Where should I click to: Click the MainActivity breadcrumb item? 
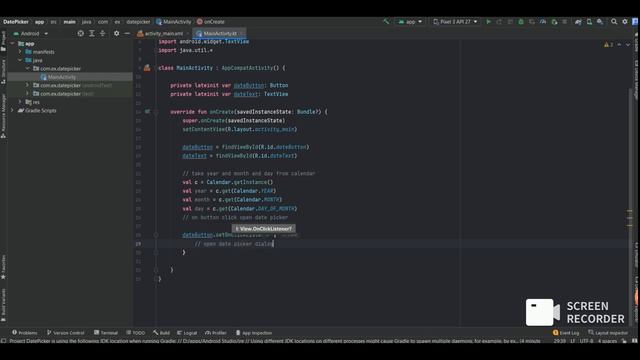173,22
